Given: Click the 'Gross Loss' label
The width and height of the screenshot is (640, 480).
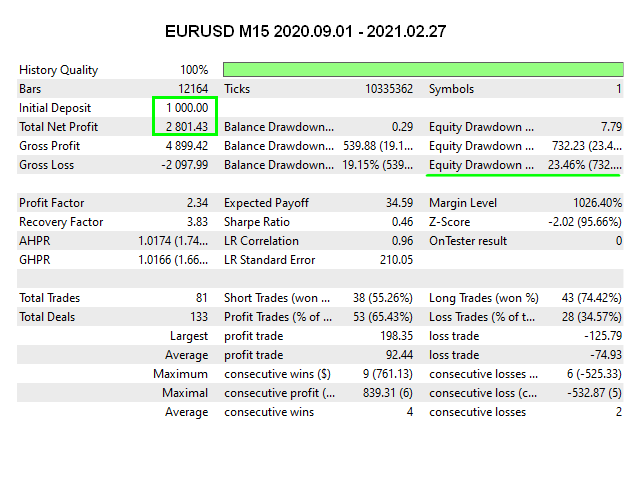Looking at the screenshot, I should [47, 165].
